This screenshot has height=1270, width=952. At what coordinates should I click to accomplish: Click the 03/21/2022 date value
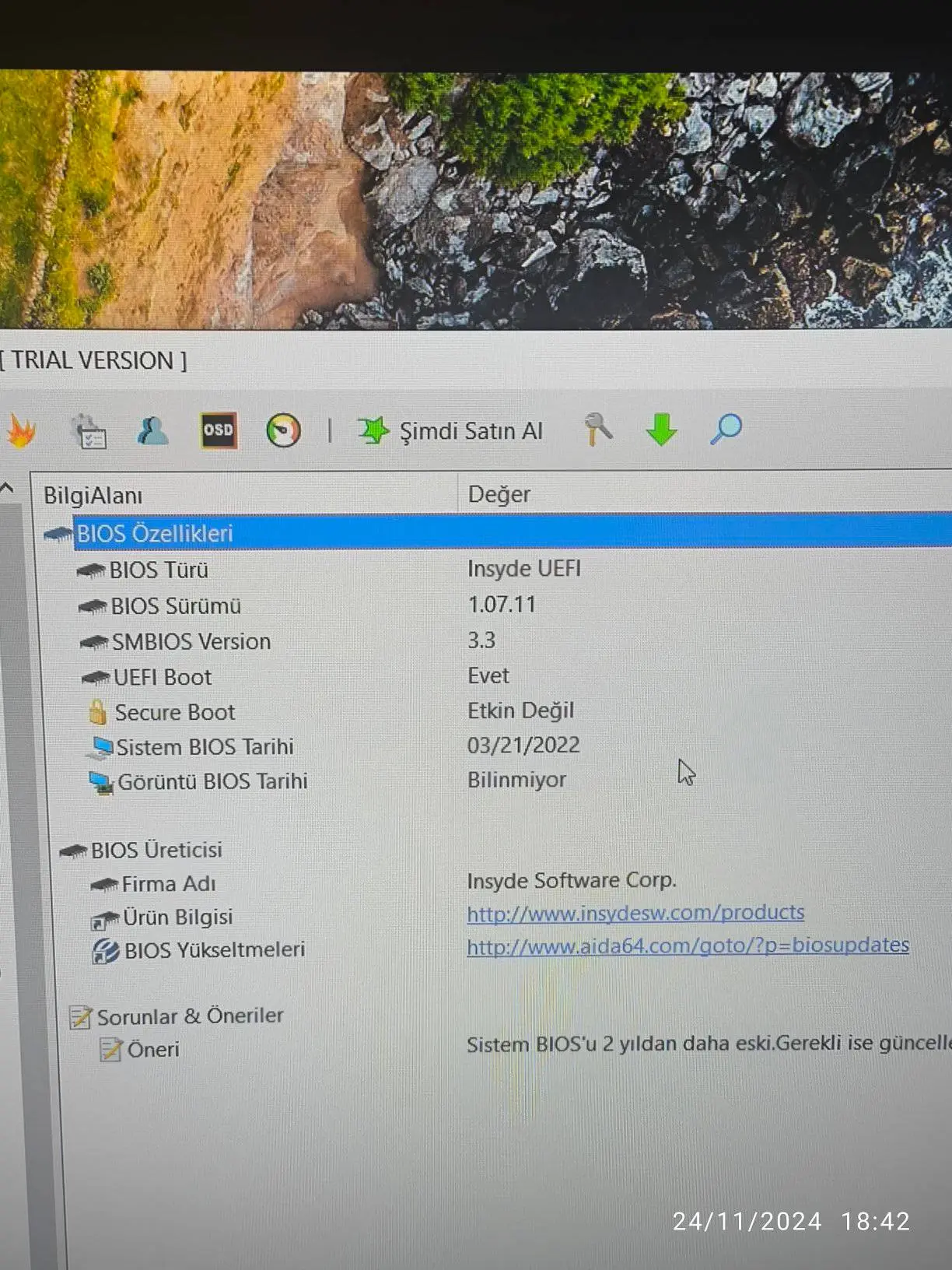click(x=523, y=745)
